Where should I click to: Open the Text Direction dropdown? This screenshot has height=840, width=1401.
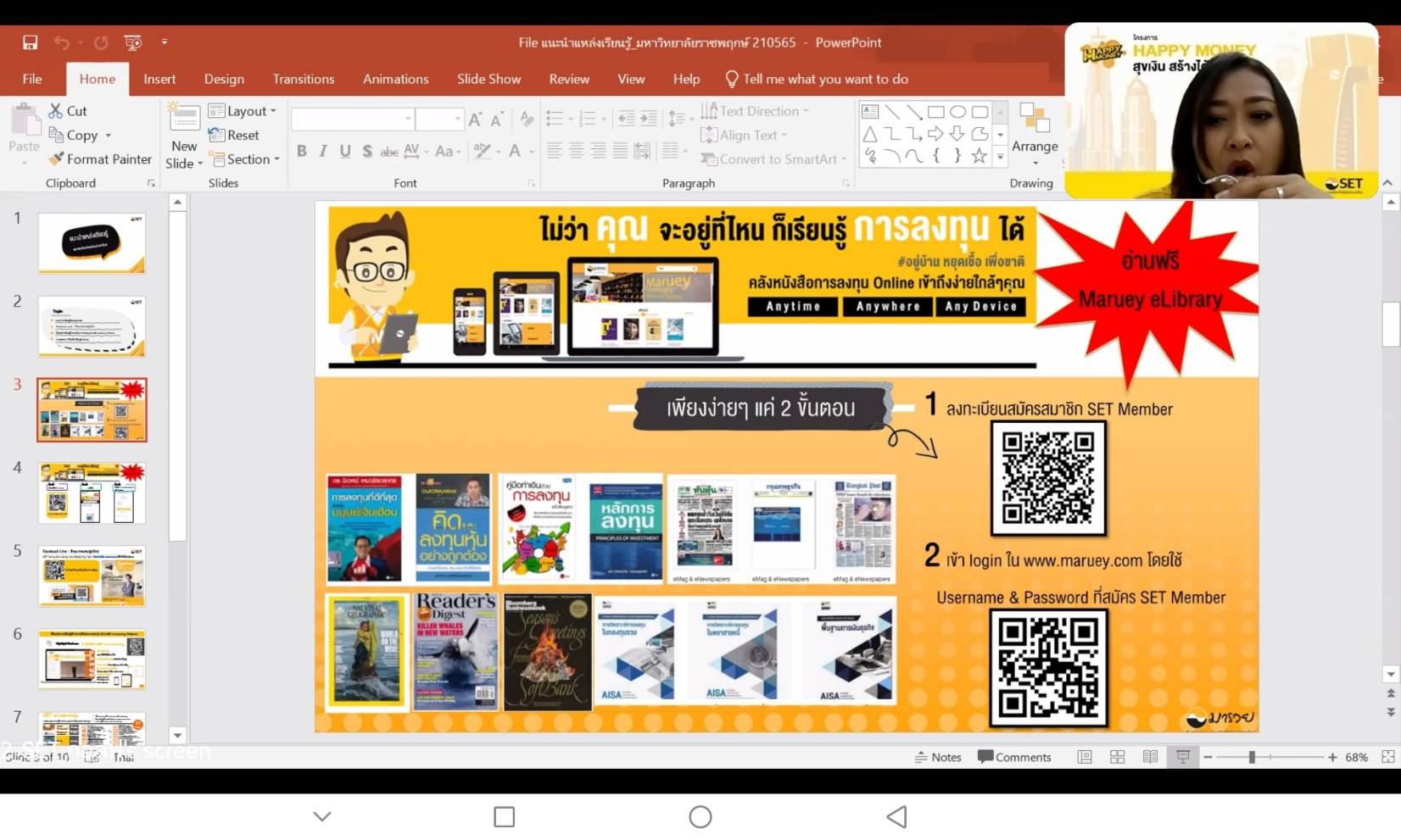coord(755,111)
